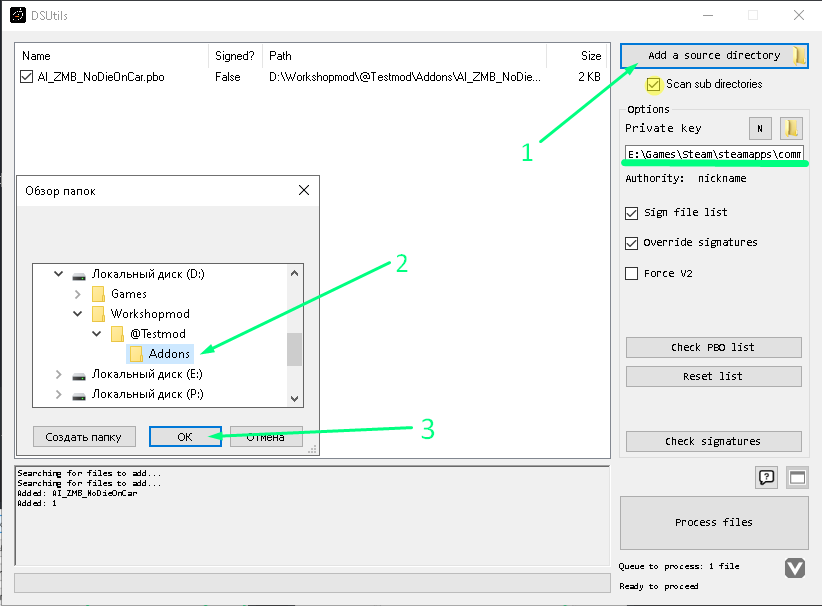Click the Check signatures button
Image resolution: width=822 pixels, height=606 pixels.
click(x=713, y=441)
